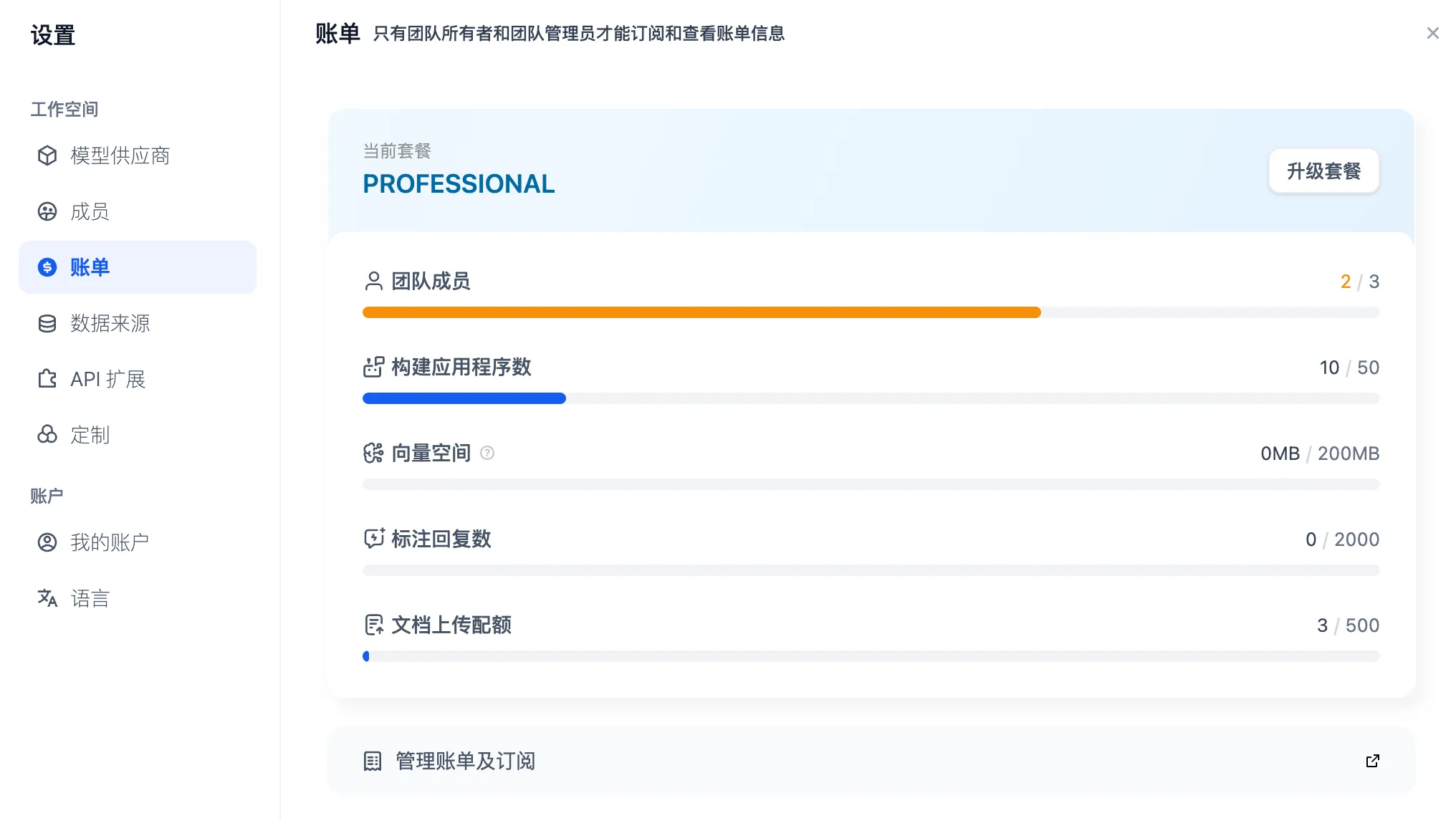Click the 团队成员 orange progress bar

[701, 312]
